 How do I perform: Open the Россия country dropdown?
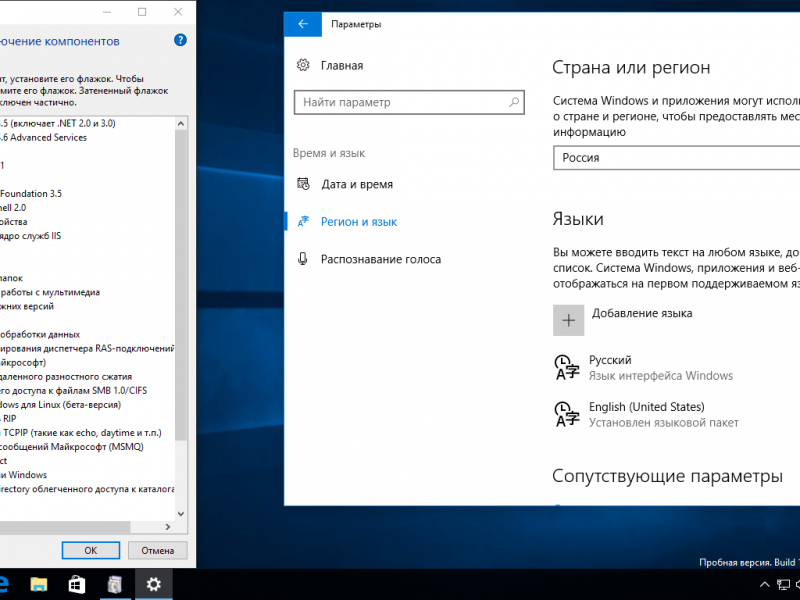point(677,158)
